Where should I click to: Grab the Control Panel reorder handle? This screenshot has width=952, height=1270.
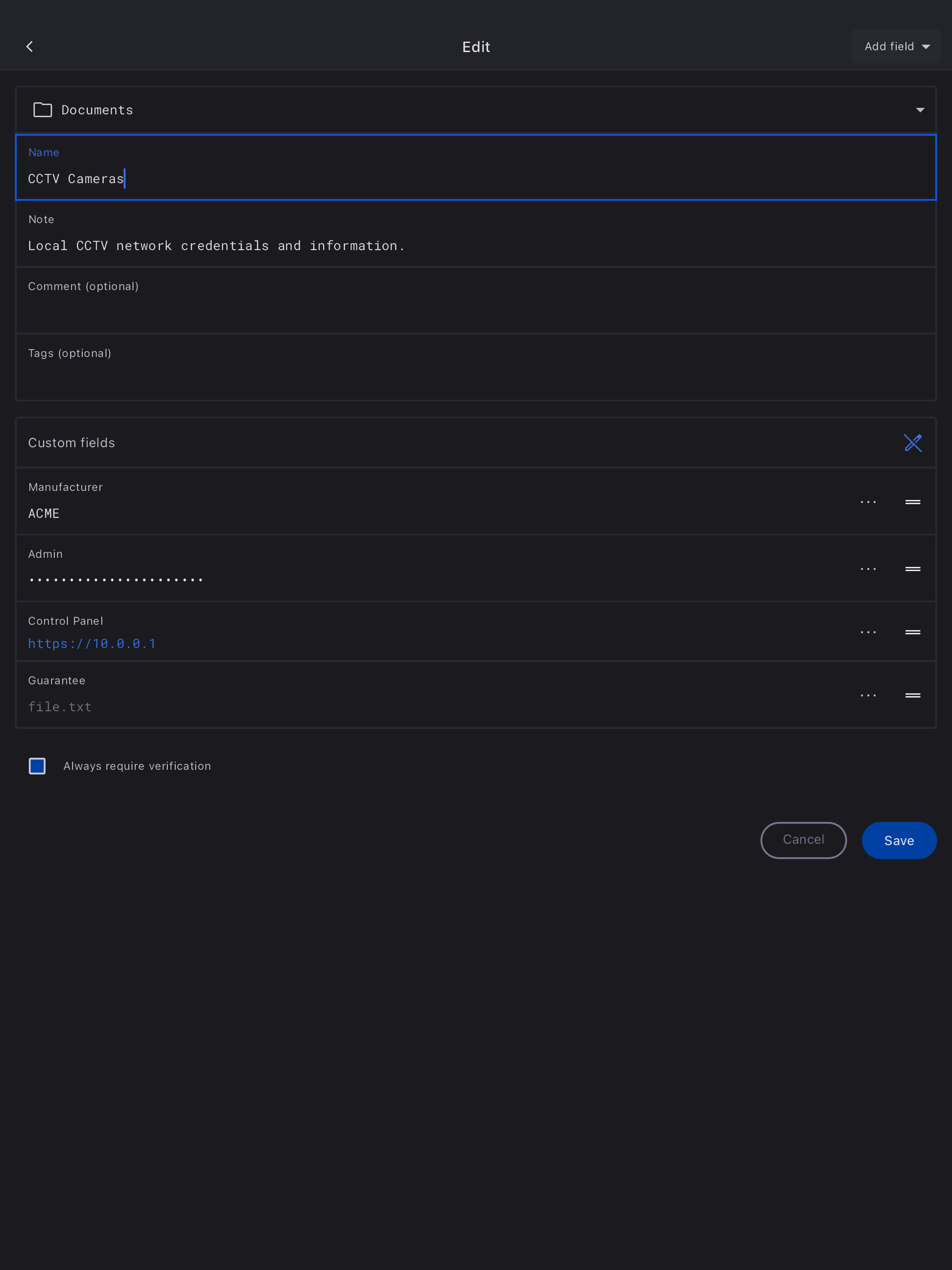[912, 632]
